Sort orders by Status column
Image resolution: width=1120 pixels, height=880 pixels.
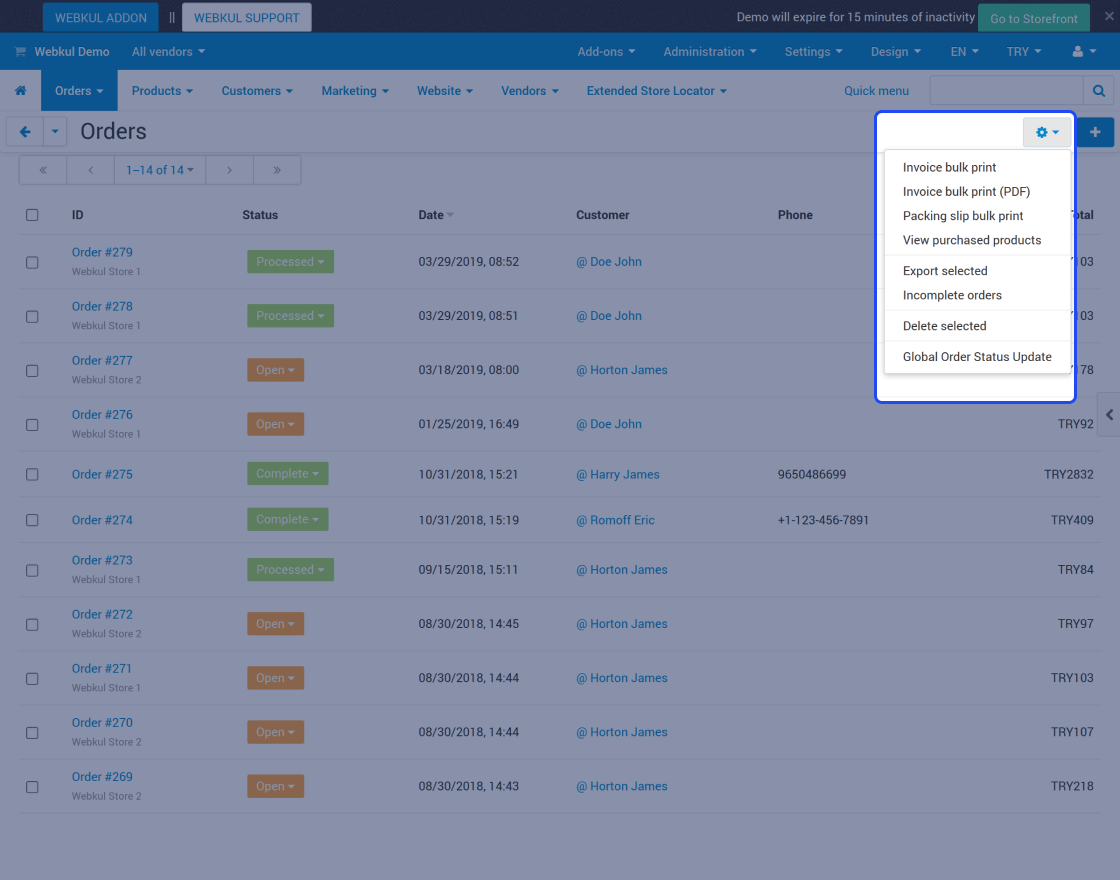pos(260,215)
